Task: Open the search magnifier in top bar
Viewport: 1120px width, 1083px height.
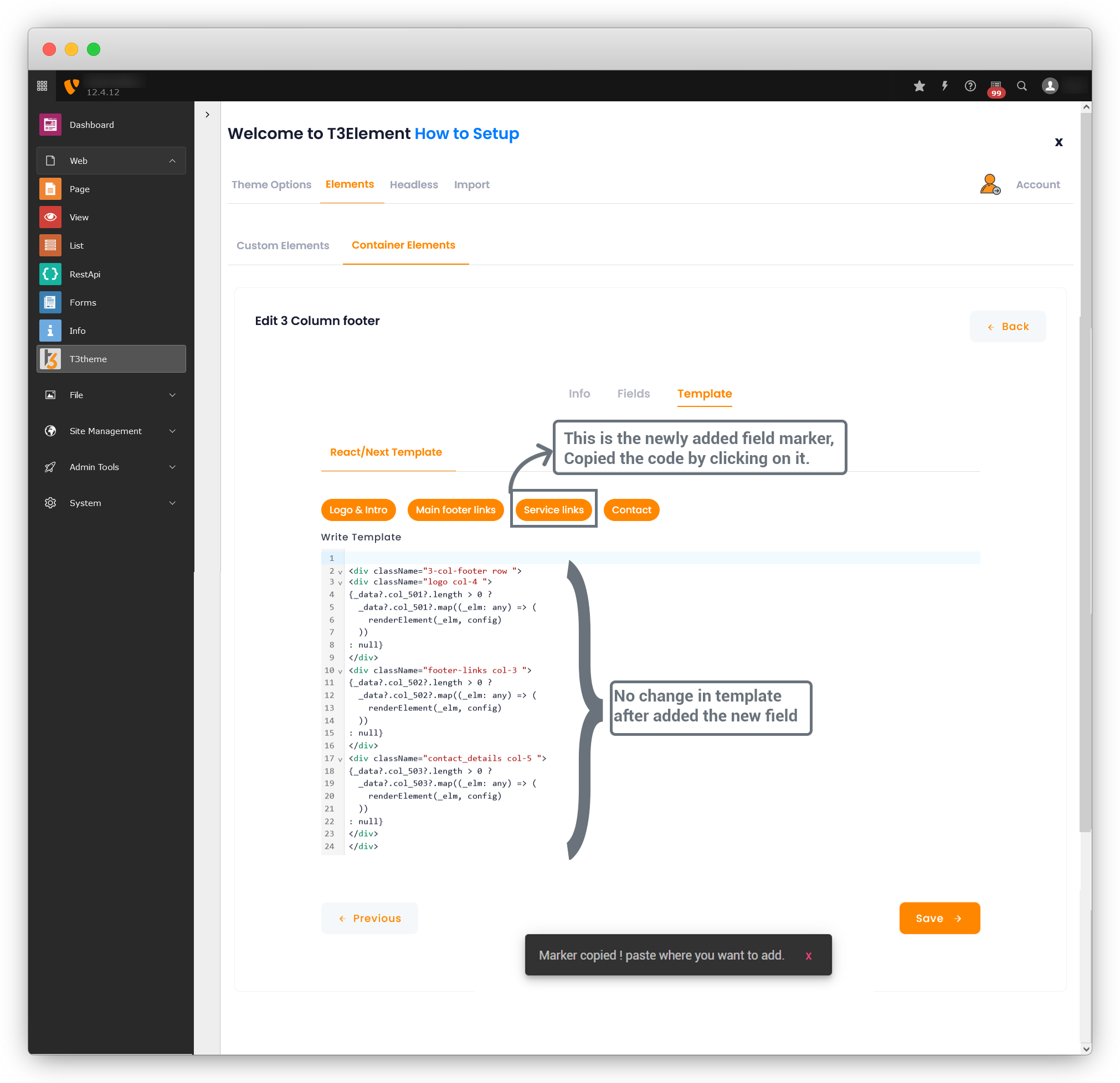Action: click(1022, 86)
